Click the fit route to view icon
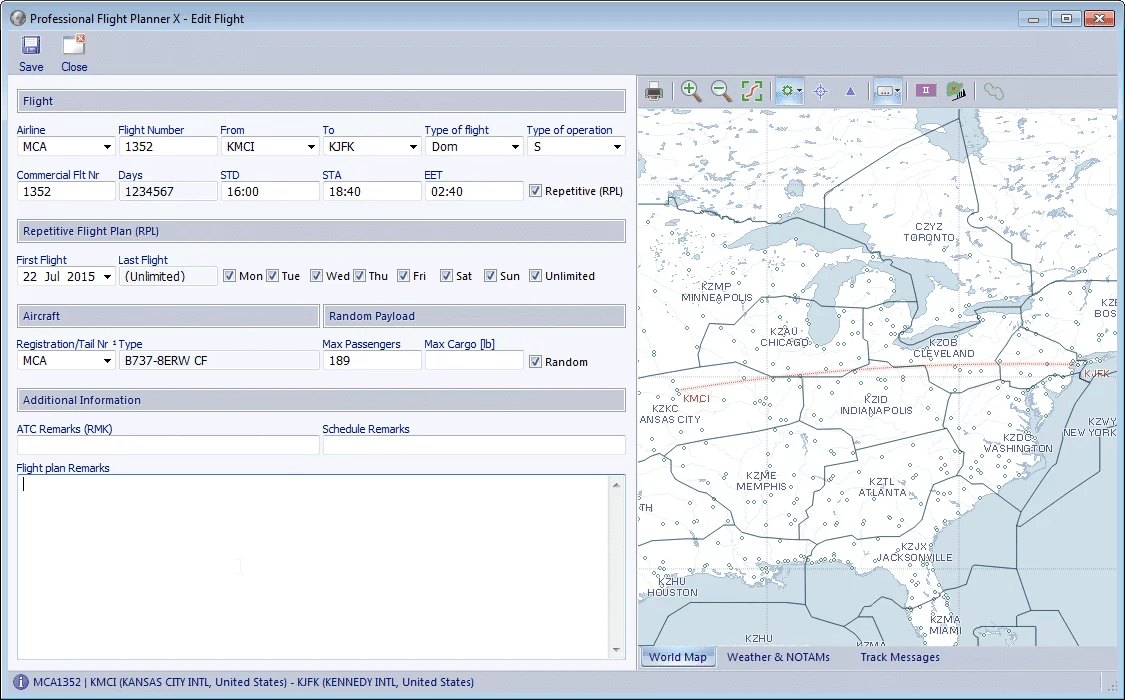This screenshot has width=1125, height=700. (752, 90)
